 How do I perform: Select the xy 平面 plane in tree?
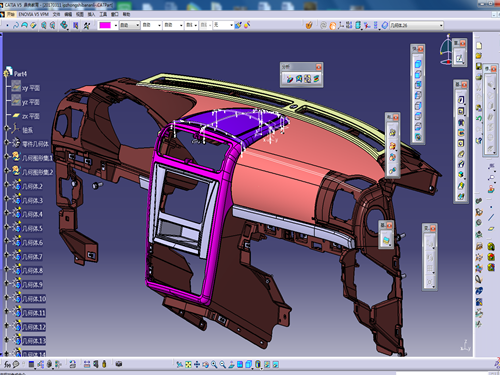(31, 88)
